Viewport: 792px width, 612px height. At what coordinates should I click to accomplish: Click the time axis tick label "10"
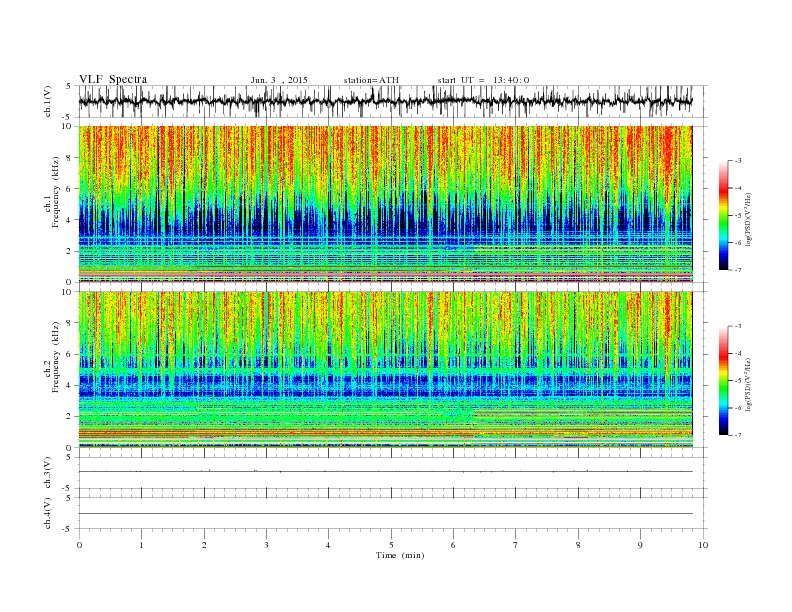(703, 545)
